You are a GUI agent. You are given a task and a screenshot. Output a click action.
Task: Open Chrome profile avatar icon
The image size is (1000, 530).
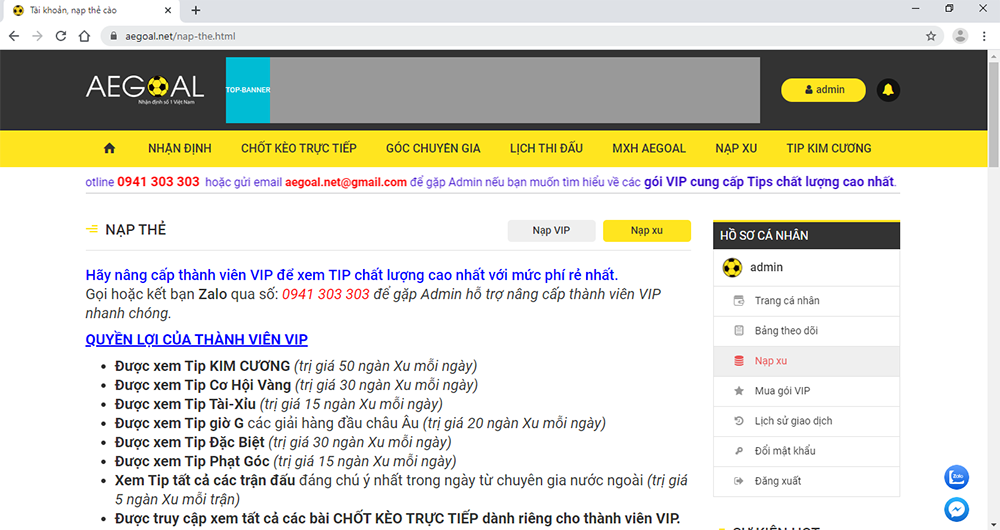coord(960,36)
